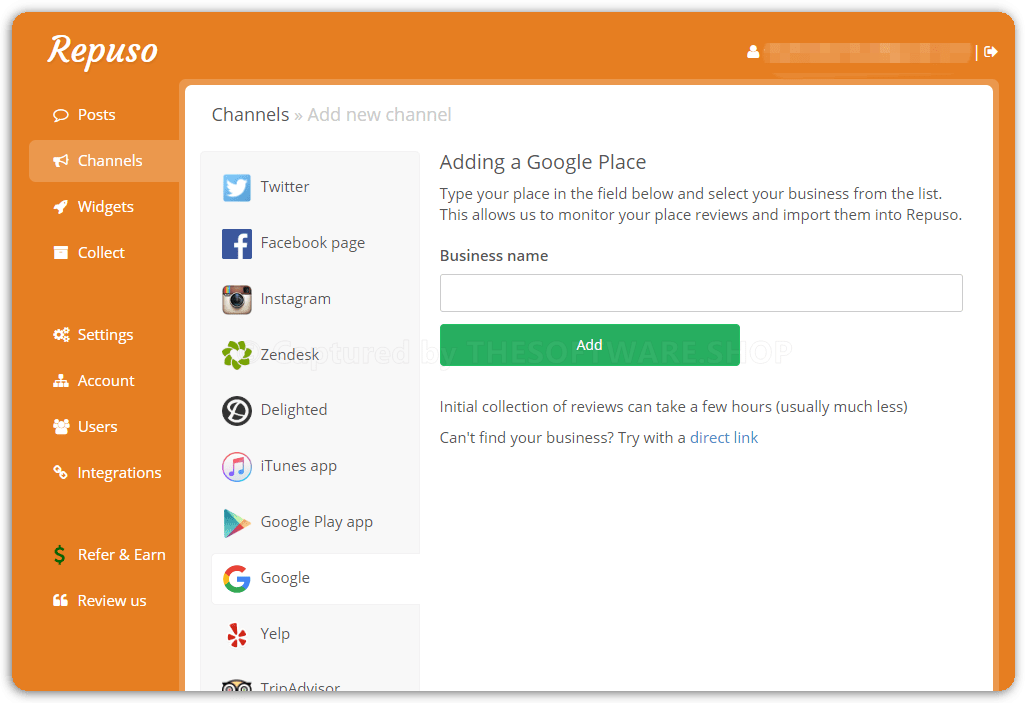Viewport: 1027px width, 703px height.
Task: Select the iTunes app icon
Action: point(237,466)
